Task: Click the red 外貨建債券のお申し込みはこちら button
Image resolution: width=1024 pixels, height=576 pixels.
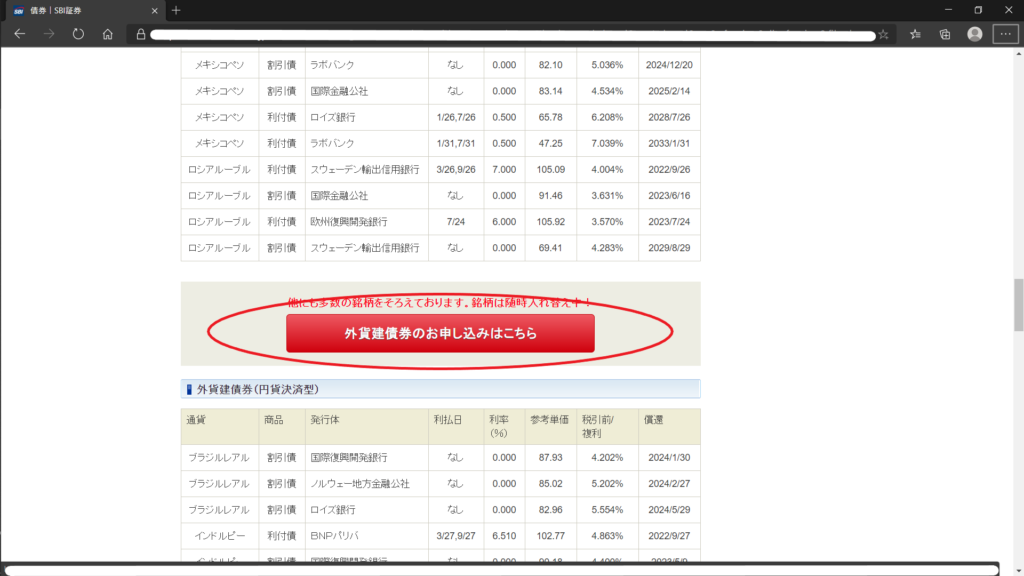Action: click(x=440, y=334)
